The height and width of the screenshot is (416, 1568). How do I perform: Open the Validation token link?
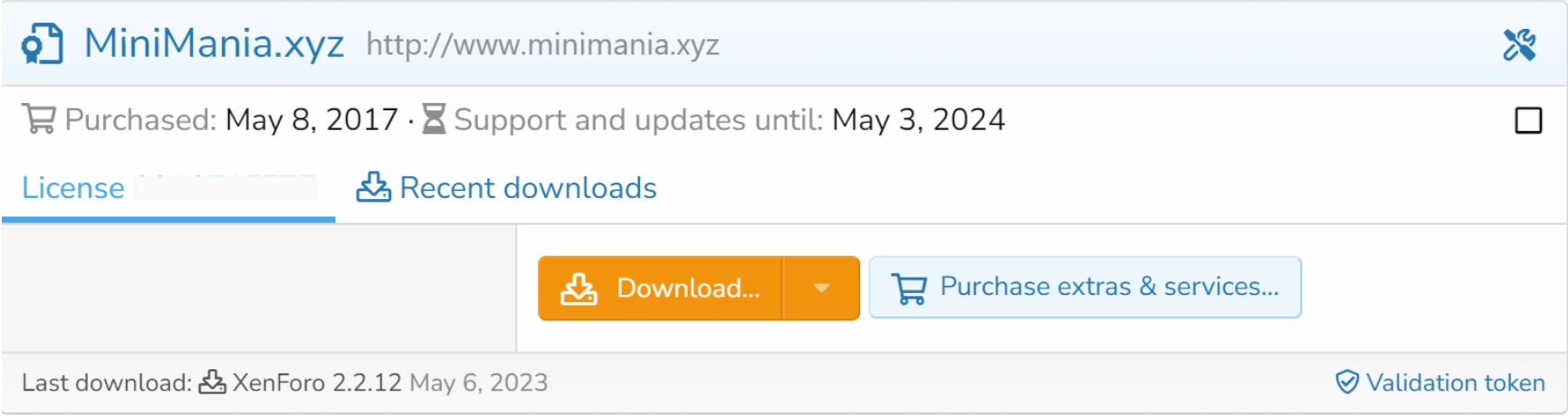[1440, 383]
